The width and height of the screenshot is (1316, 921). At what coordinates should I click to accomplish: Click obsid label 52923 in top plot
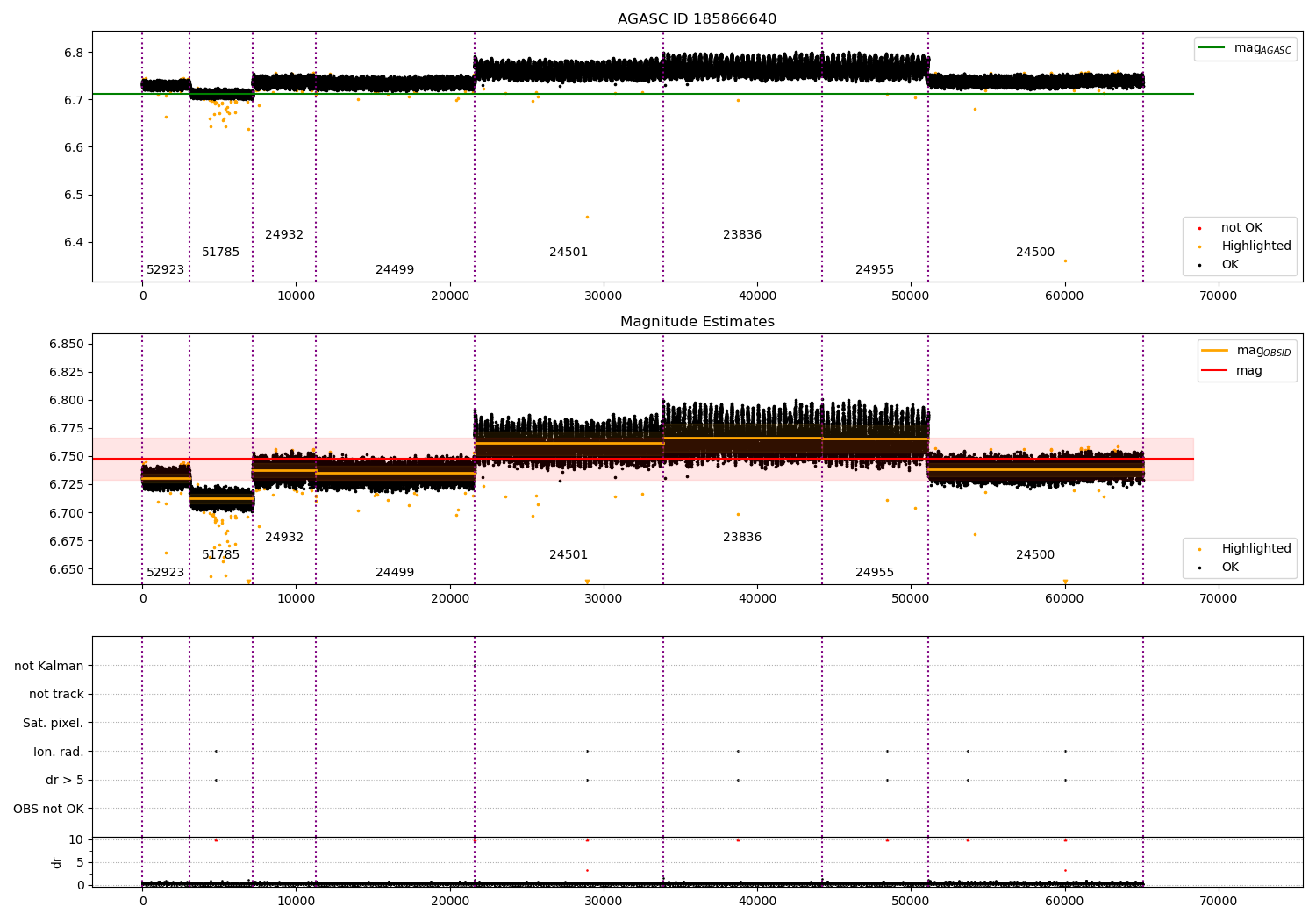(x=165, y=269)
